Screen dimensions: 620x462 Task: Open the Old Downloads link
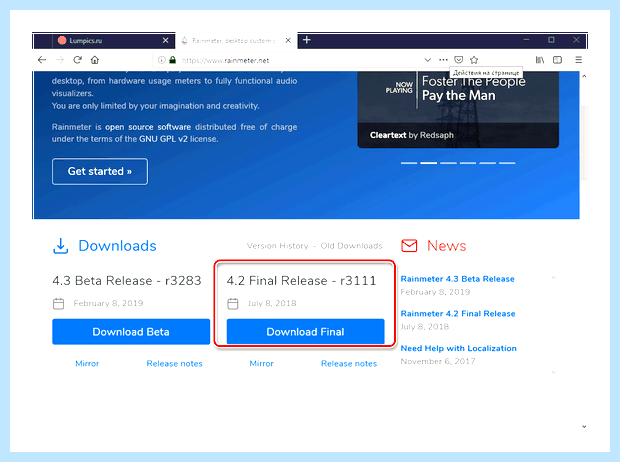[351, 246]
